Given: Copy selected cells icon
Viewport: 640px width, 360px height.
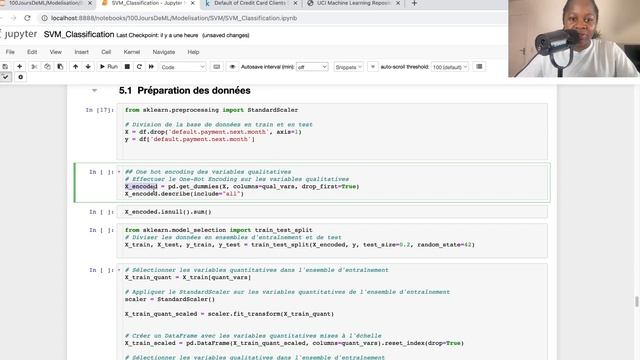Looking at the screenshot, I should tap(47, 67).
